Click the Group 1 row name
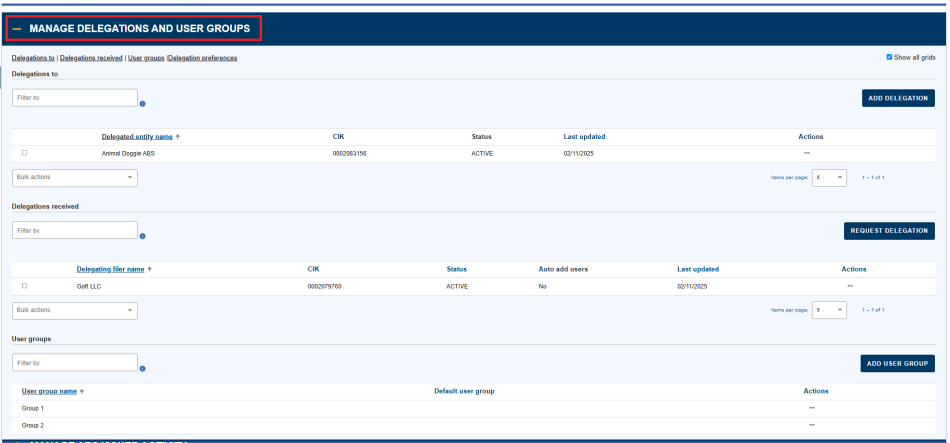This screenshot has width=950, height=443. click(x=33, y=408)
